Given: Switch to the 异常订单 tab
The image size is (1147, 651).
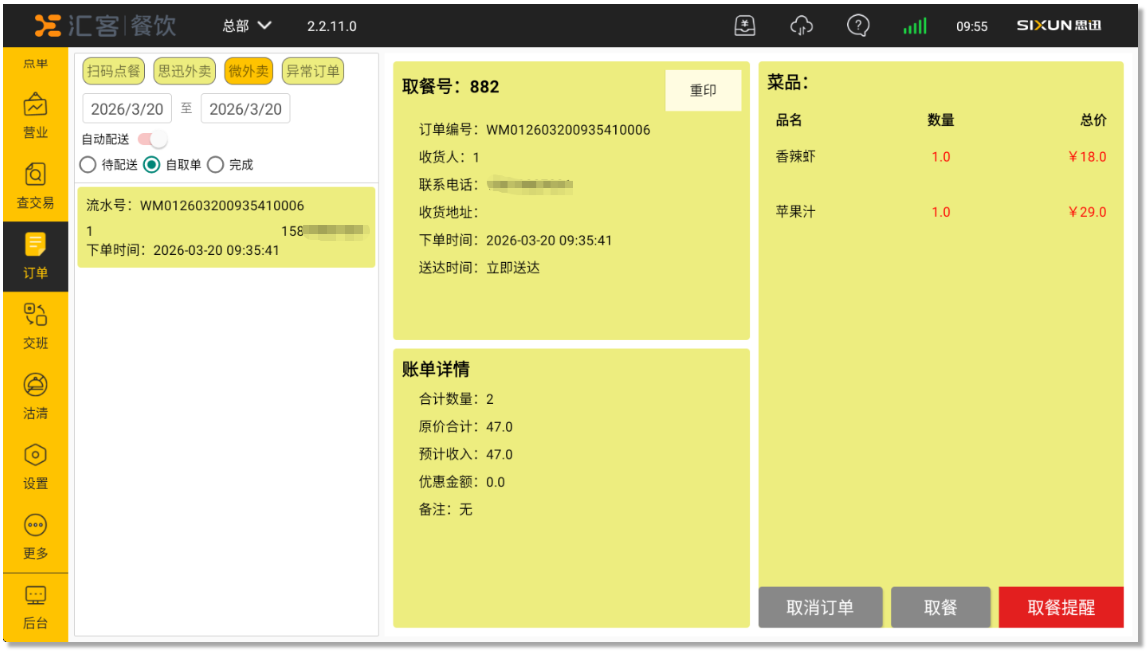Looking at the screenshot, I should (x=312, y=71).
